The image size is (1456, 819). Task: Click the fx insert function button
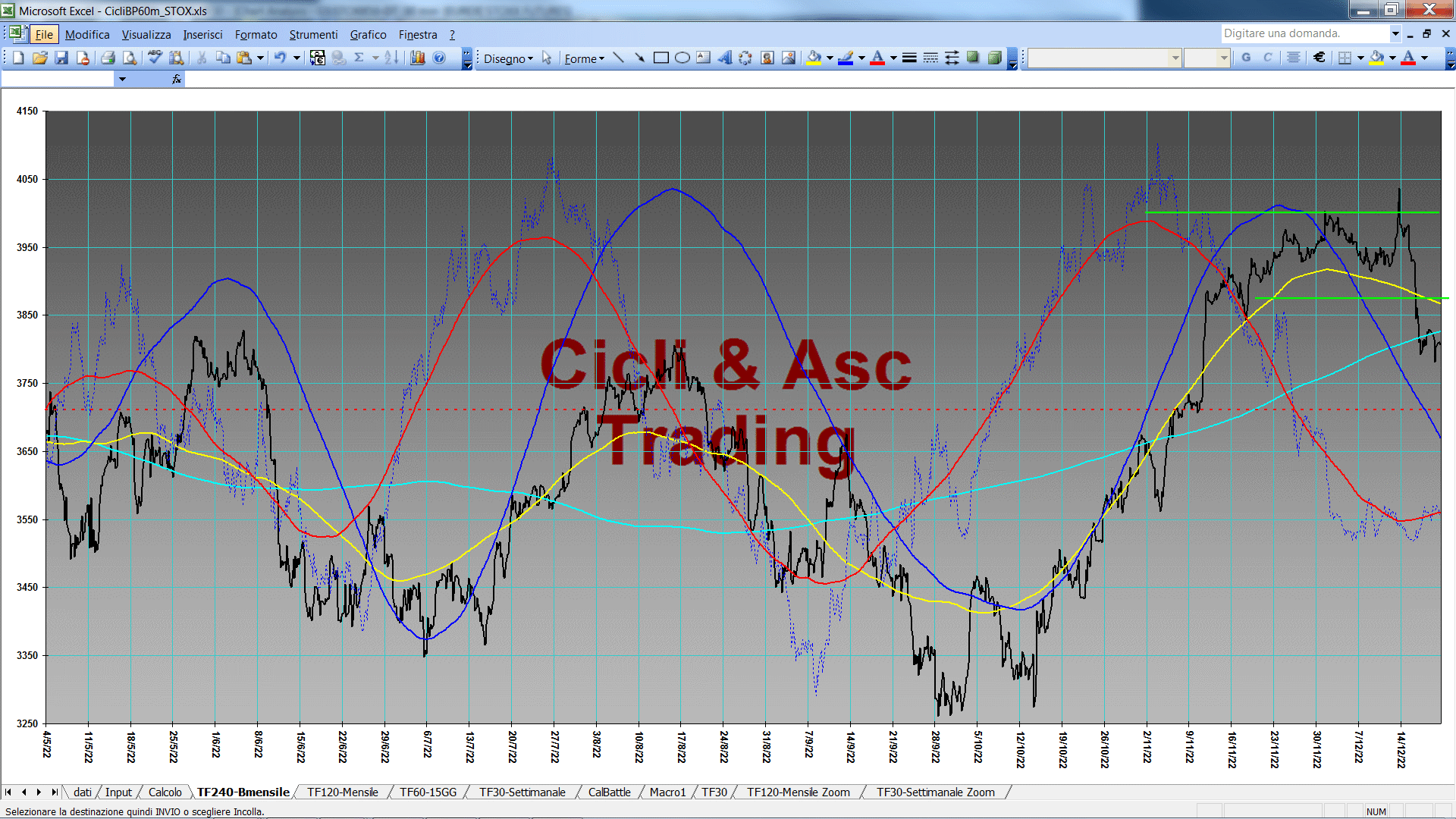tap(177, 79)
